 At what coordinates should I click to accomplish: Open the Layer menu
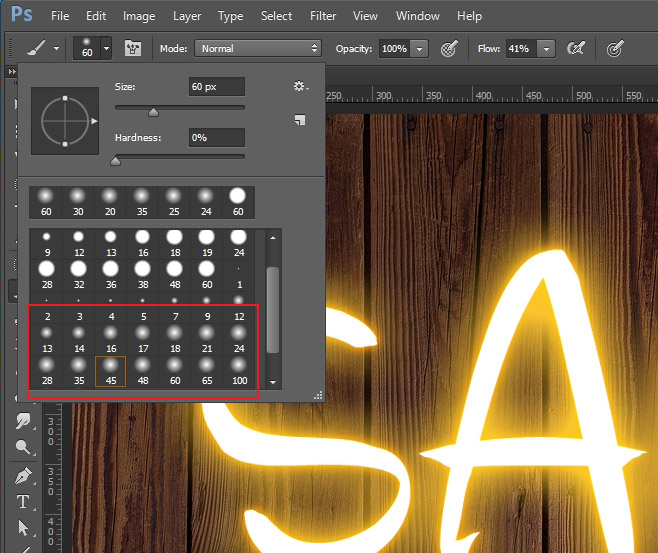187,16
